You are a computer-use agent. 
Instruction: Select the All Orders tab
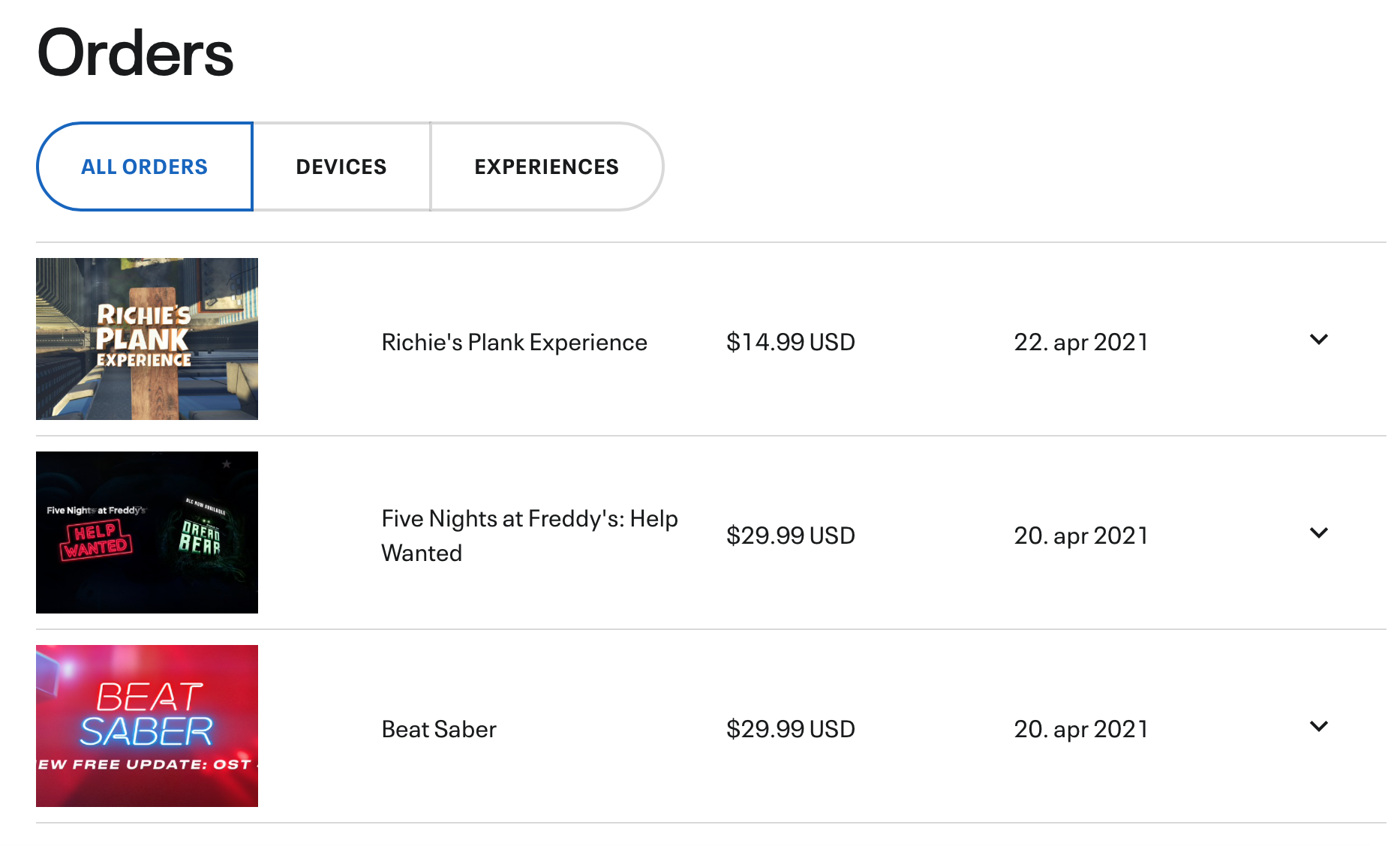point(145,166)
